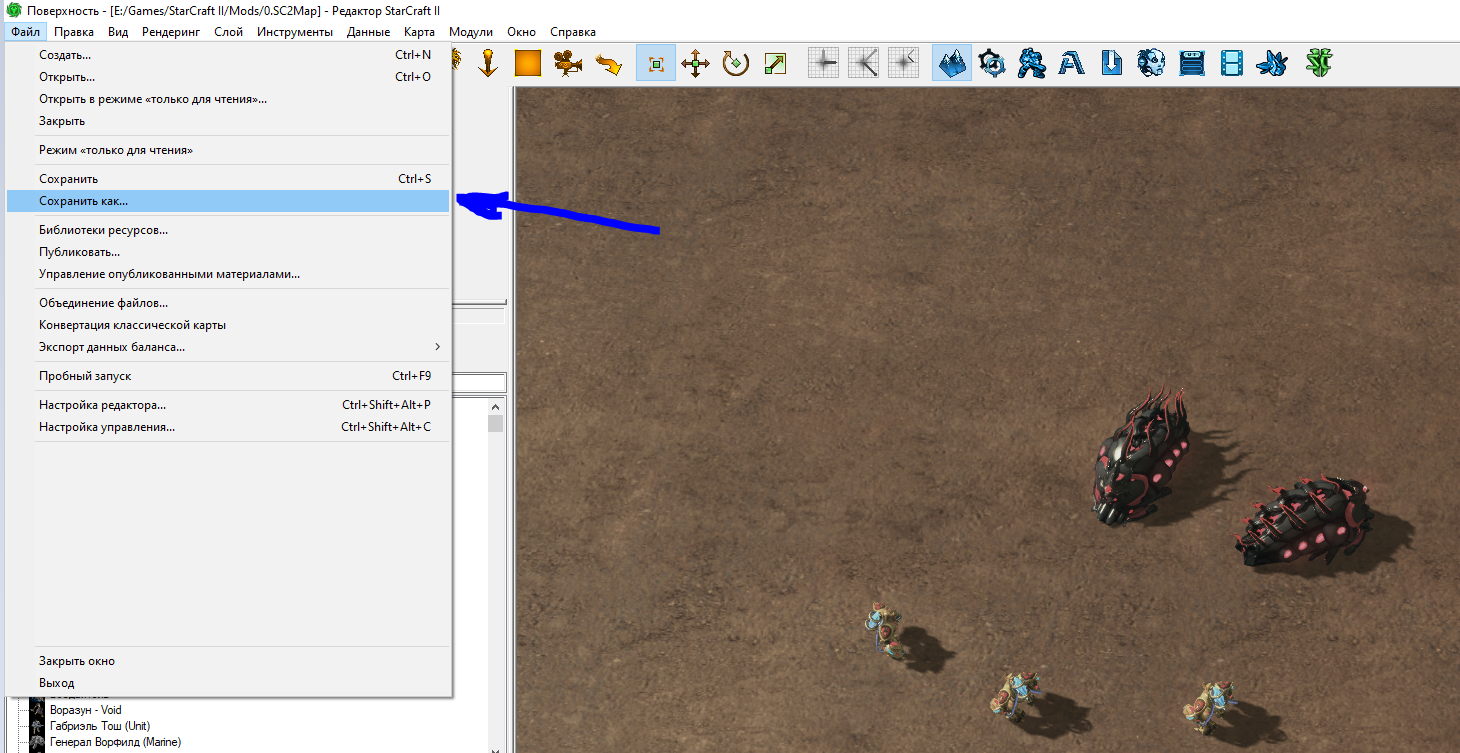Close the Файл menu via menu bar

coord(26,32)
